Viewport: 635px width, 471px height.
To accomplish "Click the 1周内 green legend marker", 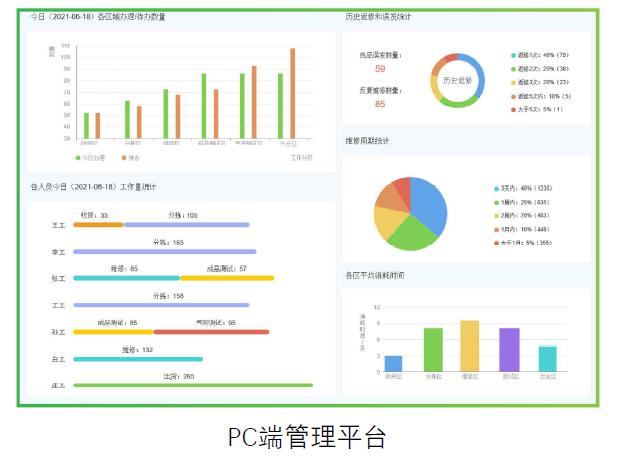I will click(x=496, y=202).
